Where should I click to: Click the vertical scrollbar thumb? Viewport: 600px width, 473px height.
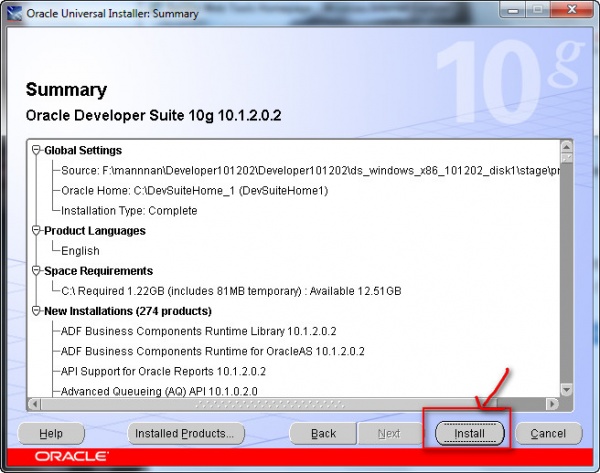click(566, 158)
